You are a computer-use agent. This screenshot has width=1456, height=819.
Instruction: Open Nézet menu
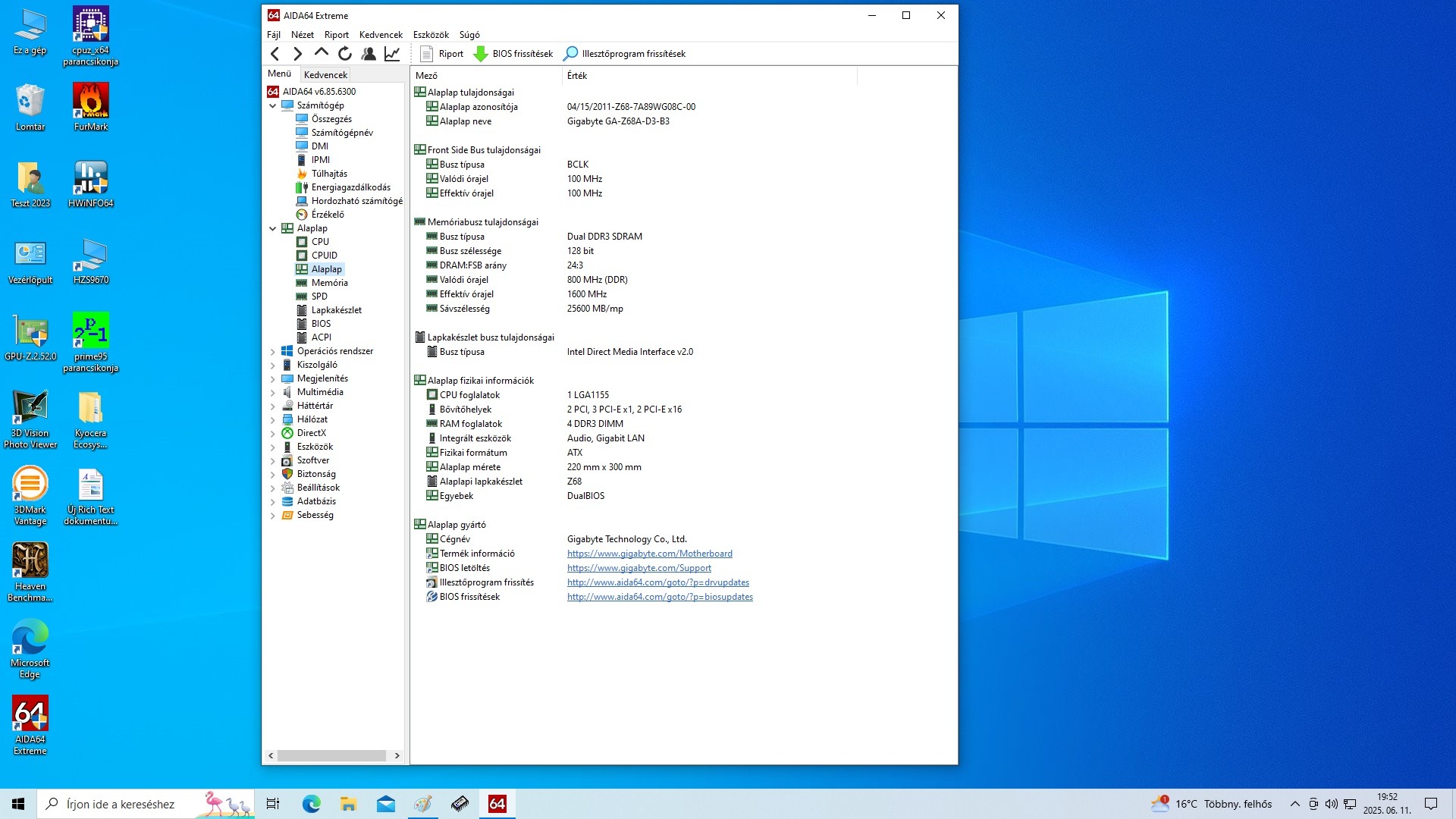pos(302,35)
